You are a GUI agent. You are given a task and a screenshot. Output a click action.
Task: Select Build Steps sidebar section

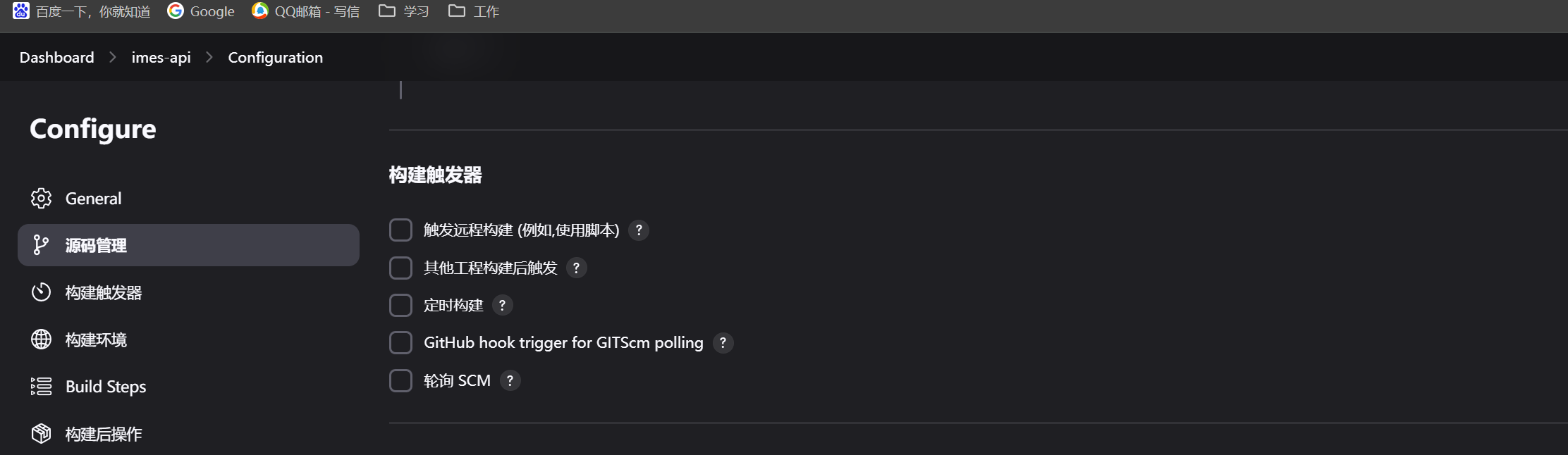click(x=188, y=387)
